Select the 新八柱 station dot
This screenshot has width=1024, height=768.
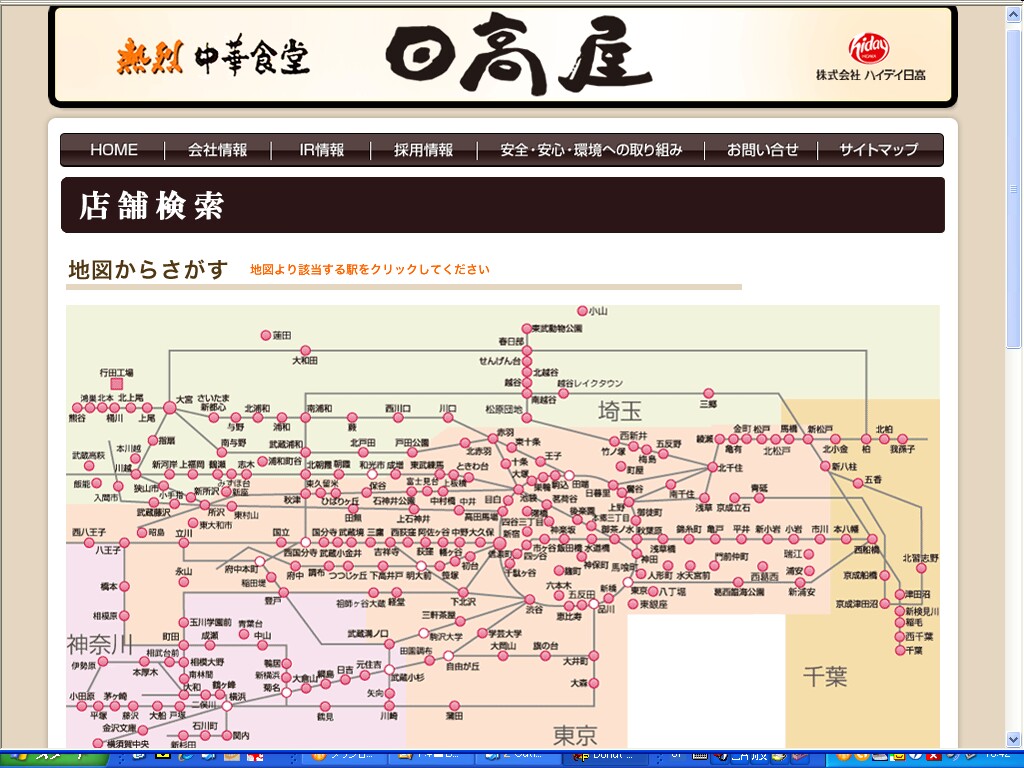pyautogui.click(x=825, y=466)
